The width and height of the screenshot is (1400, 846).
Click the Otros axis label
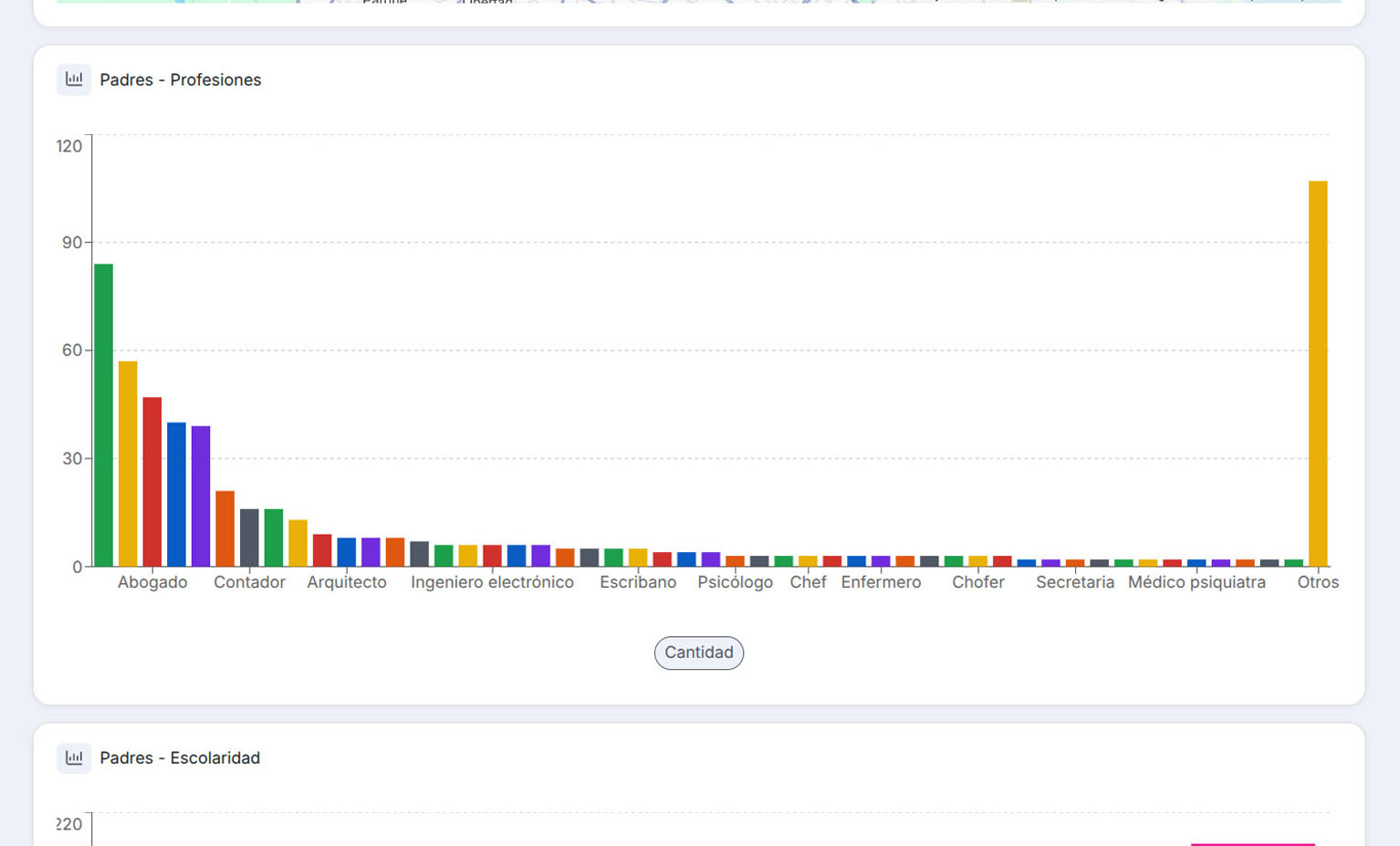click(x=1318, y=582)
